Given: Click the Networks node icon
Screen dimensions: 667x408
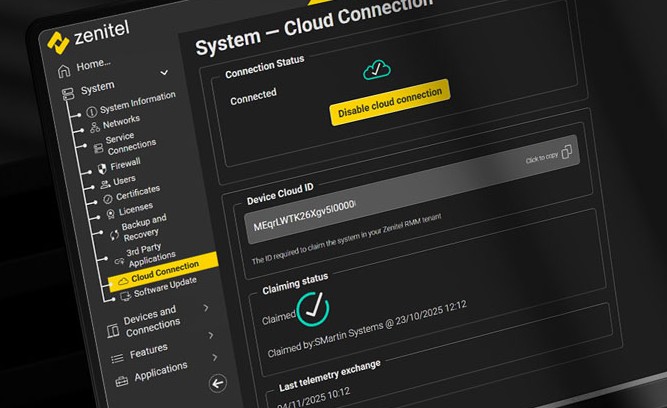Looking at the screenshot, I should [x=94, y=127].
